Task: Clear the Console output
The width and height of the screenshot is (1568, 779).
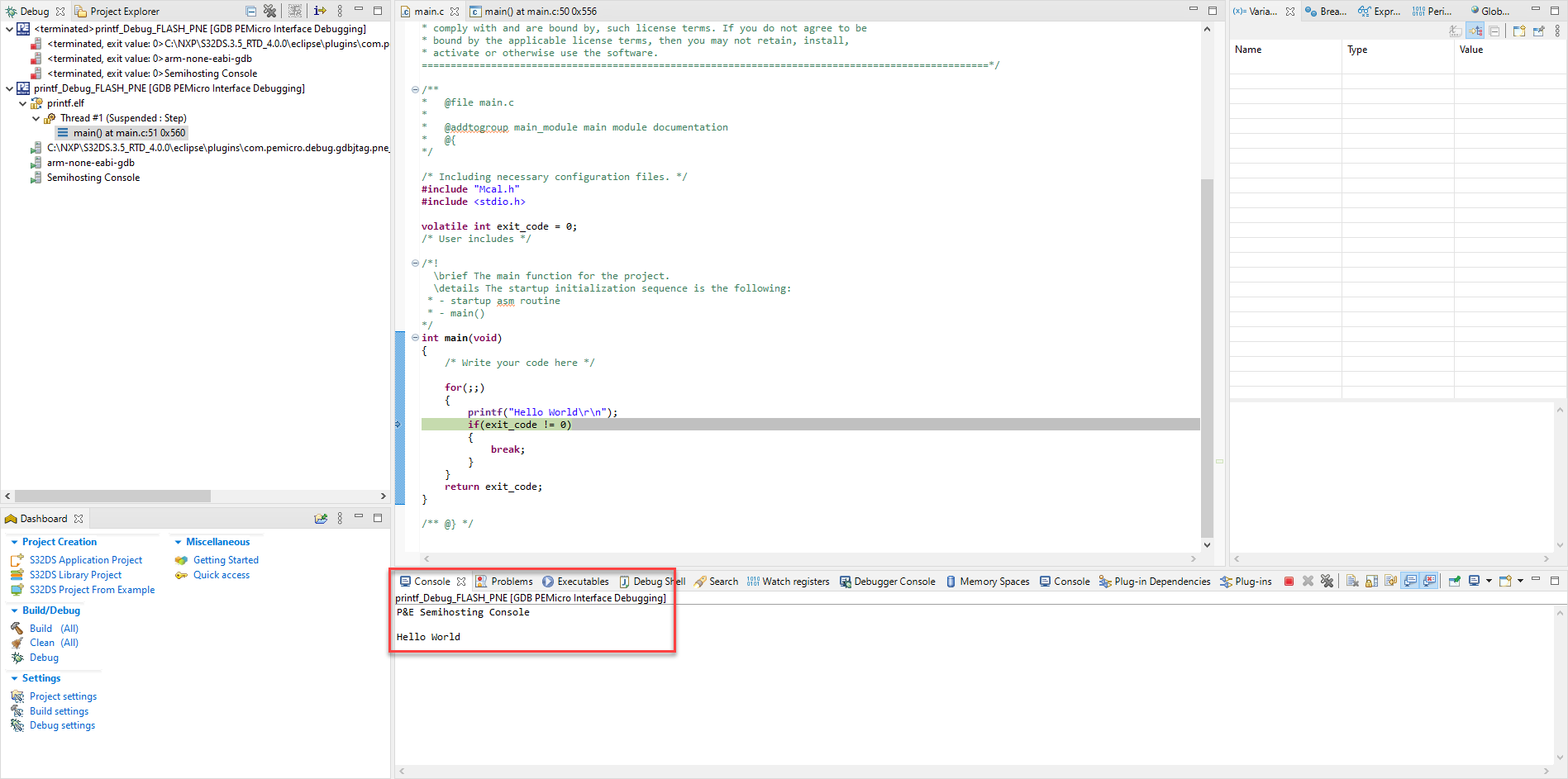Action: coord(1352,582)
